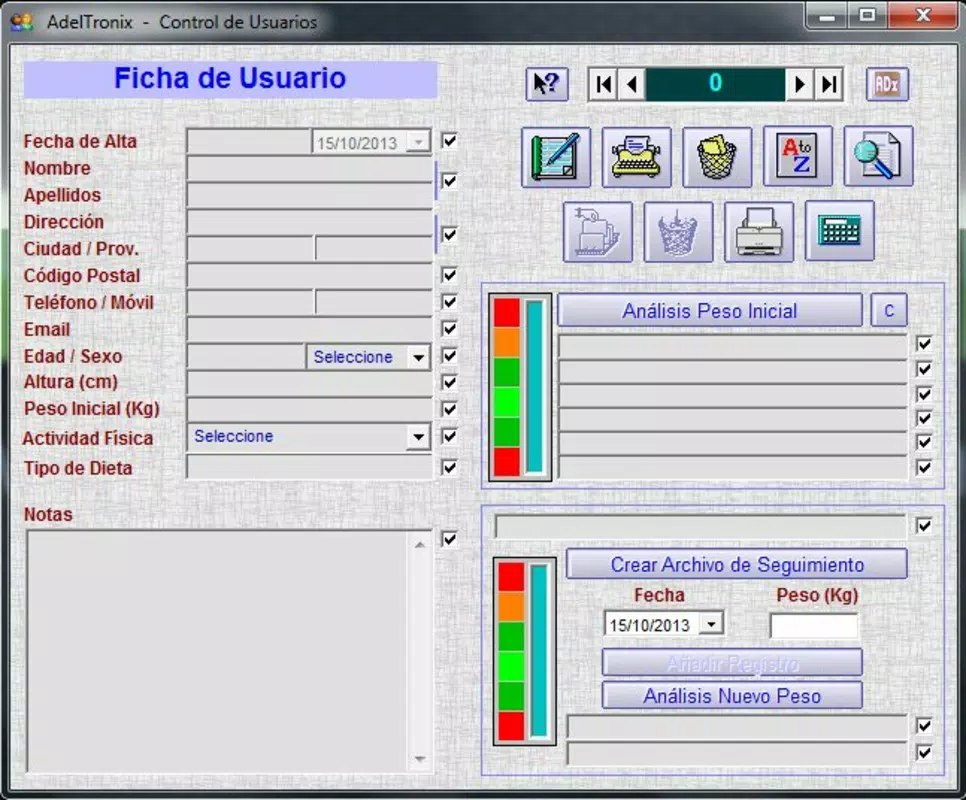This screenshot has height=800, width=966.
Task: Close the AdelTronix window
Action: [922, 15]
